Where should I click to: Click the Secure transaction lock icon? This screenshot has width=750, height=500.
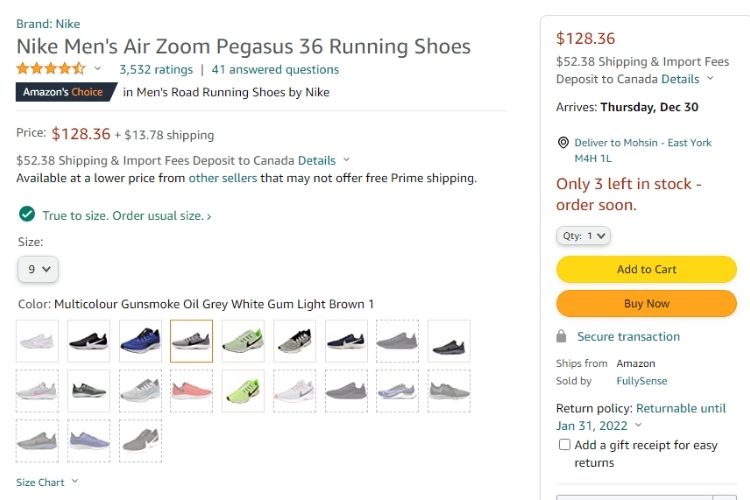[x=562, y=337]
